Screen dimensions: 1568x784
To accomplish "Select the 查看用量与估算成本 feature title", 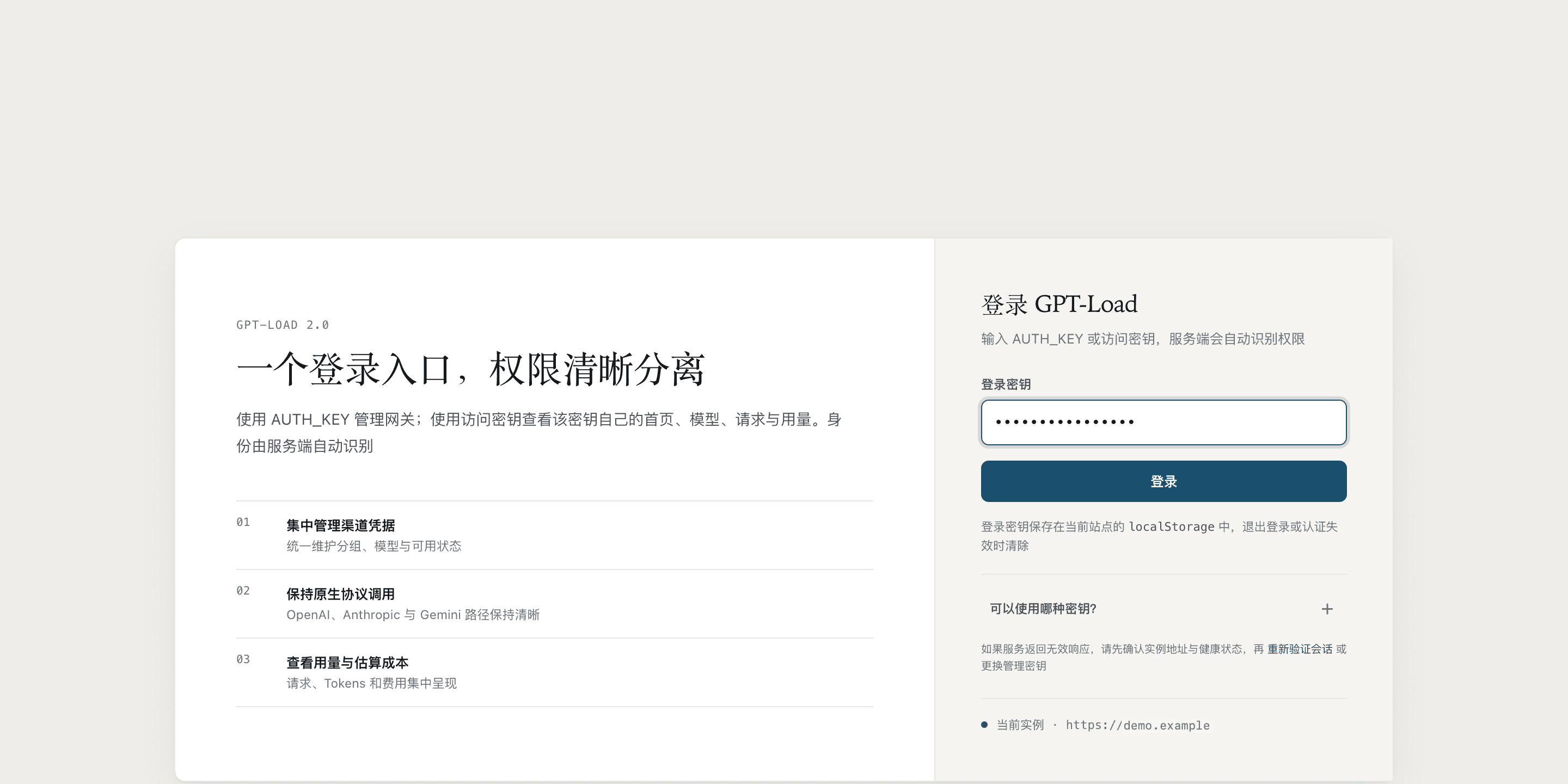I will (x=347, y=663).
